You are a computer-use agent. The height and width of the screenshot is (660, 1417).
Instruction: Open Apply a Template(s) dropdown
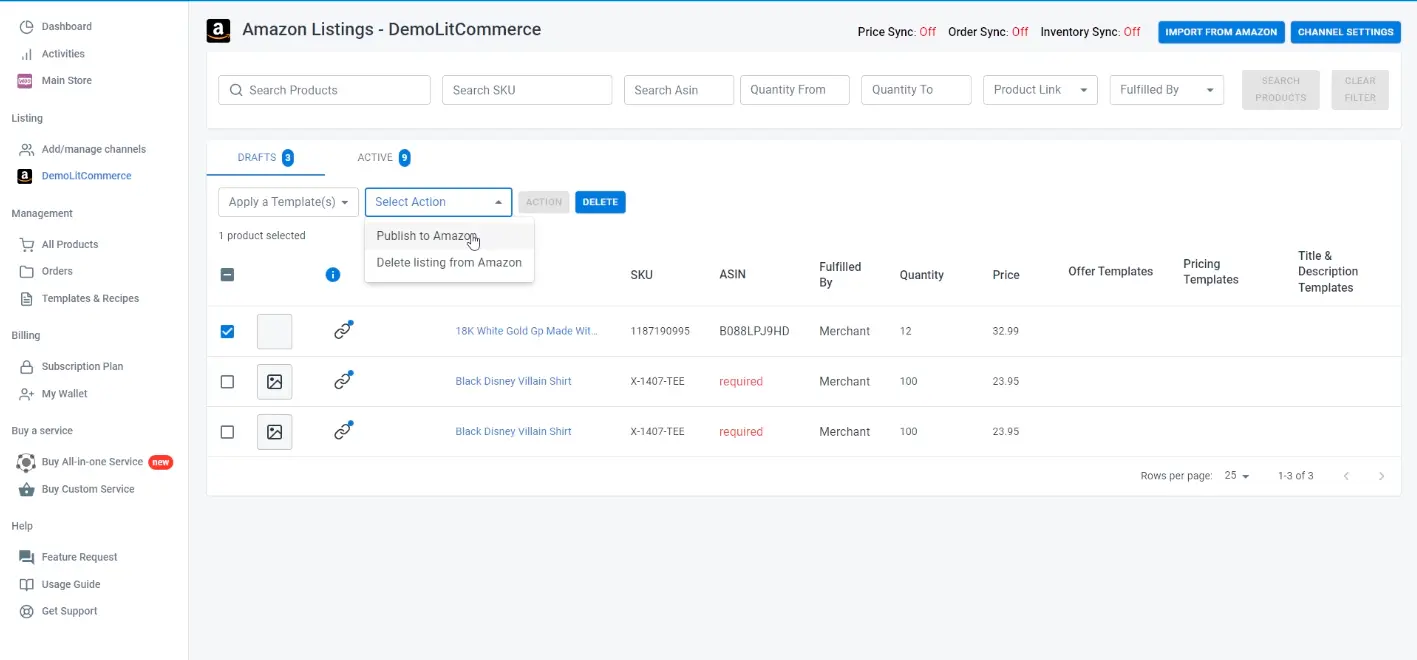(x=288, y=202)
